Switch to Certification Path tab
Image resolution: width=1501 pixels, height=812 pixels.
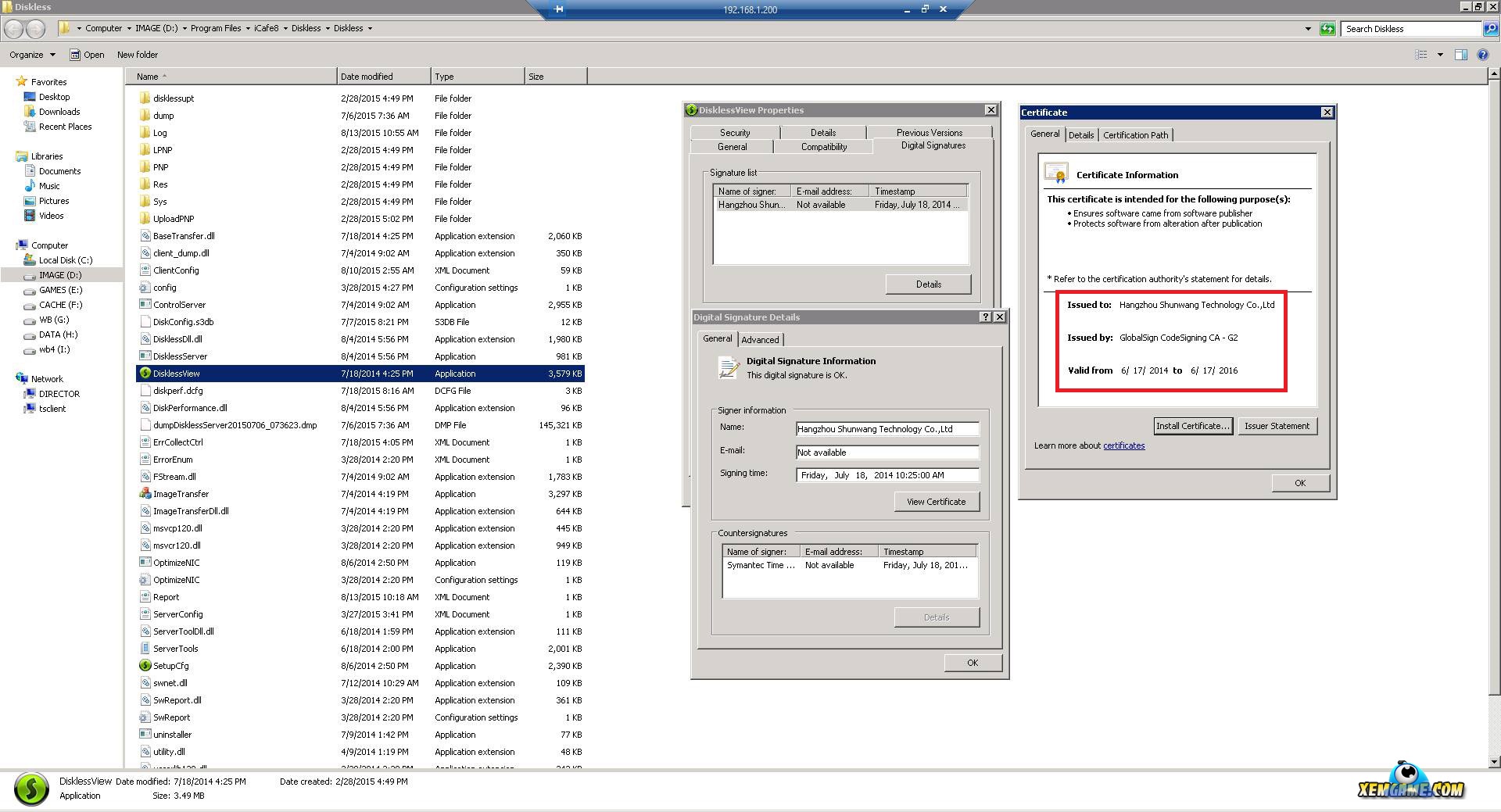pyautogui.click(x=1135, y=135)
